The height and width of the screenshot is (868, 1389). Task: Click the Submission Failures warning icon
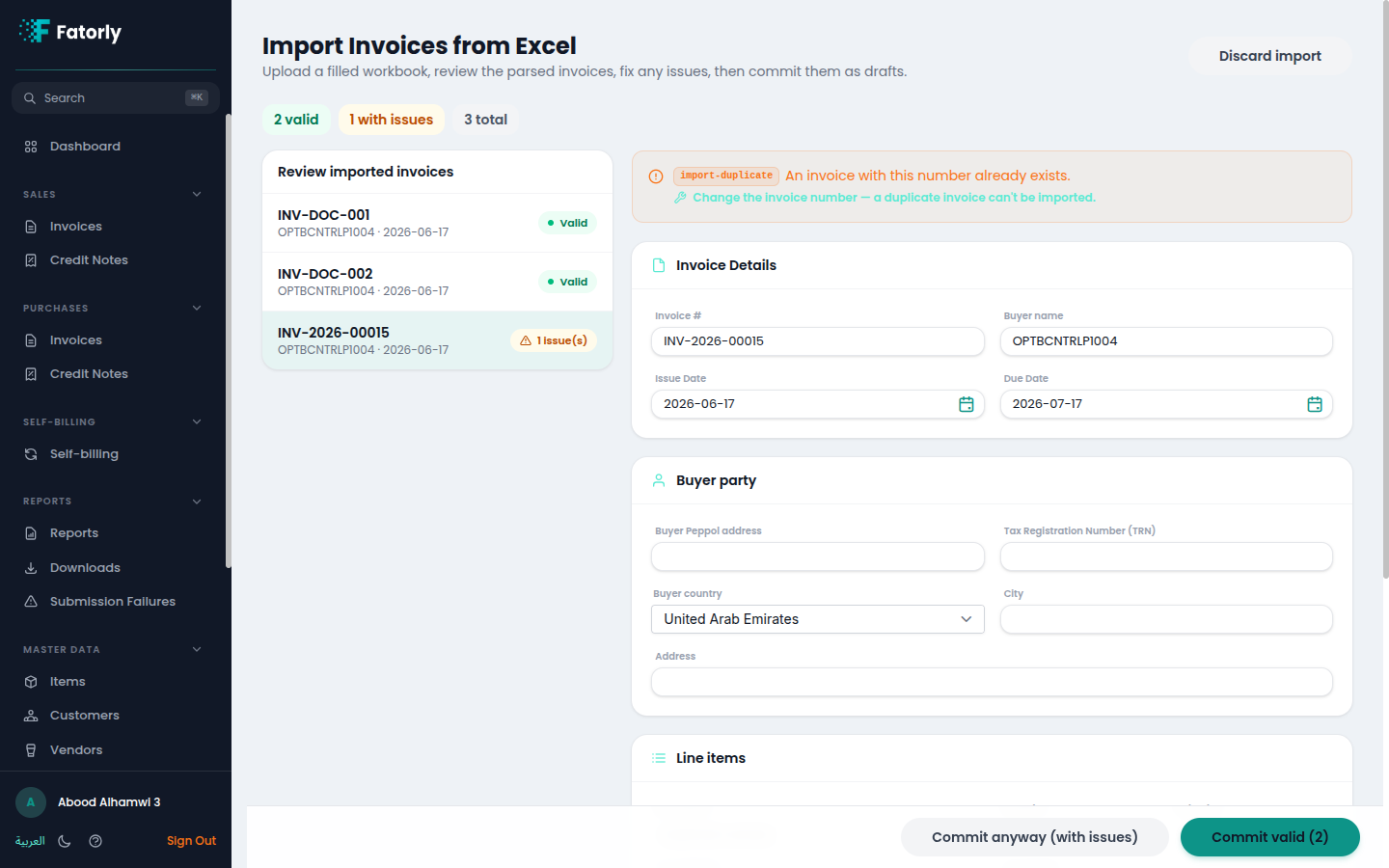31,602
